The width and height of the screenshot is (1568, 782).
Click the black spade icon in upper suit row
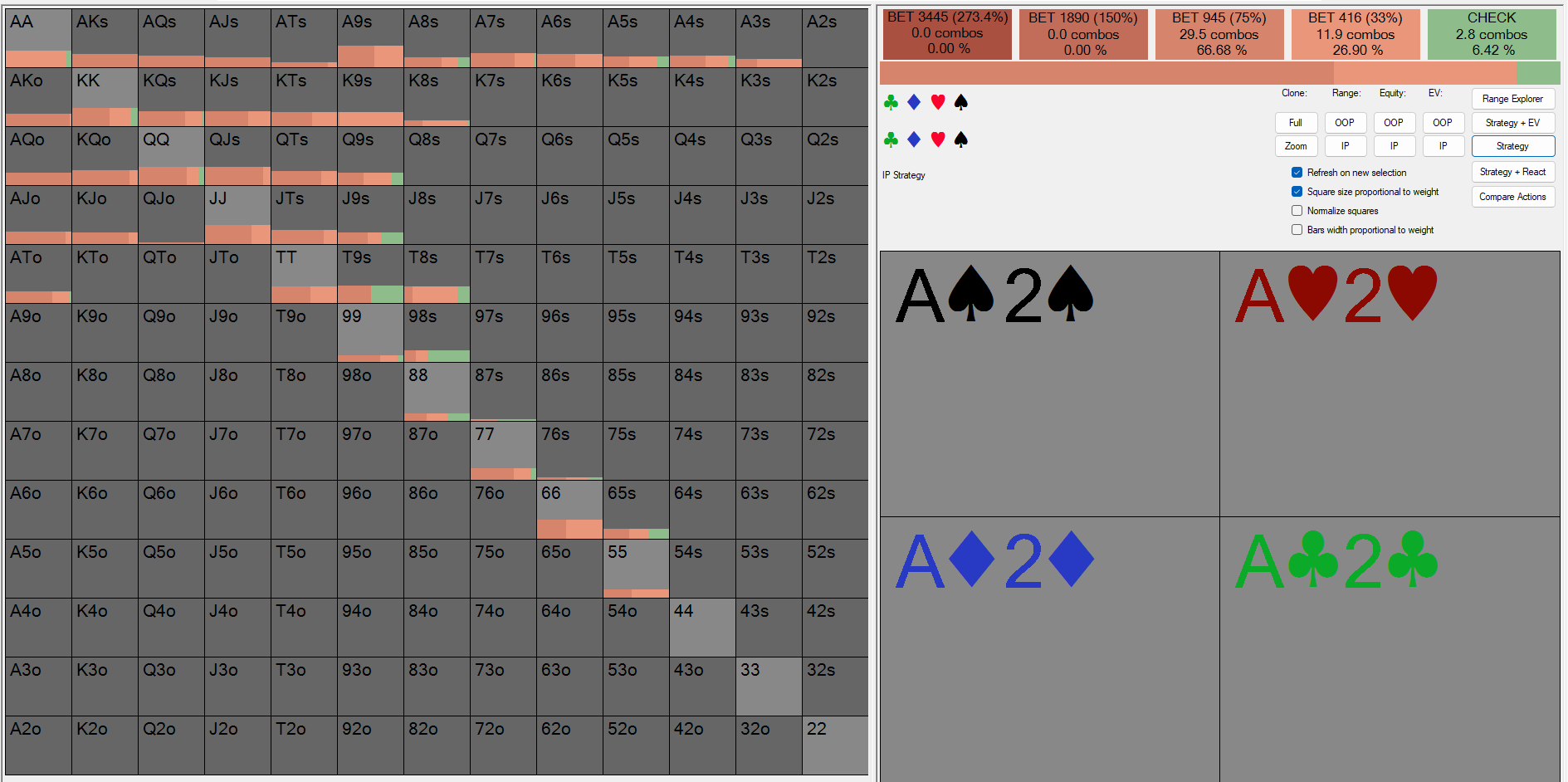click(961, 102)
